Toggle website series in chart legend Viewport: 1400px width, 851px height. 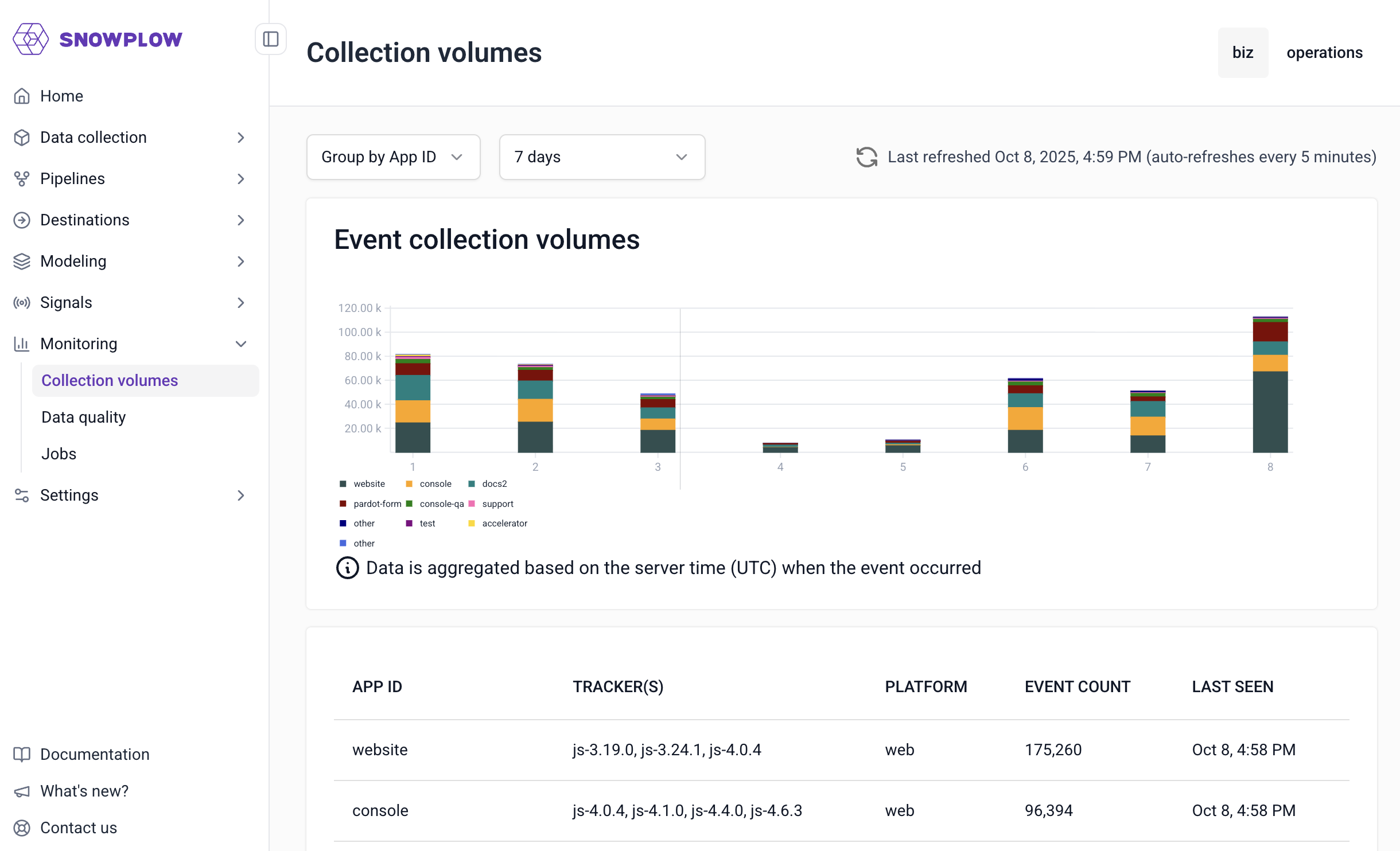(369, 484)
